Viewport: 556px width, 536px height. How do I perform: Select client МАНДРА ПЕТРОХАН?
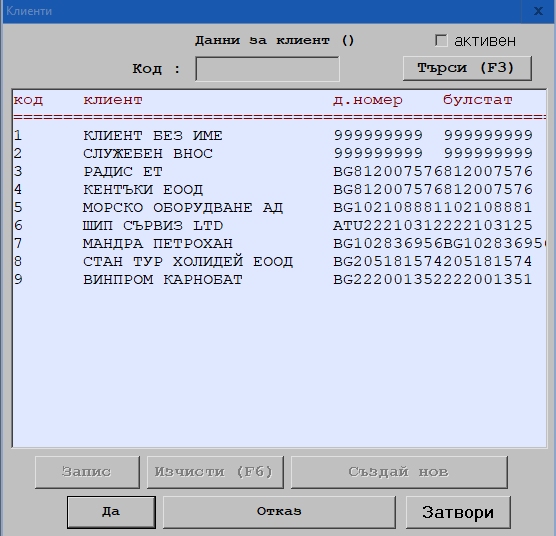pyautogui.click(x=279, y=244)
